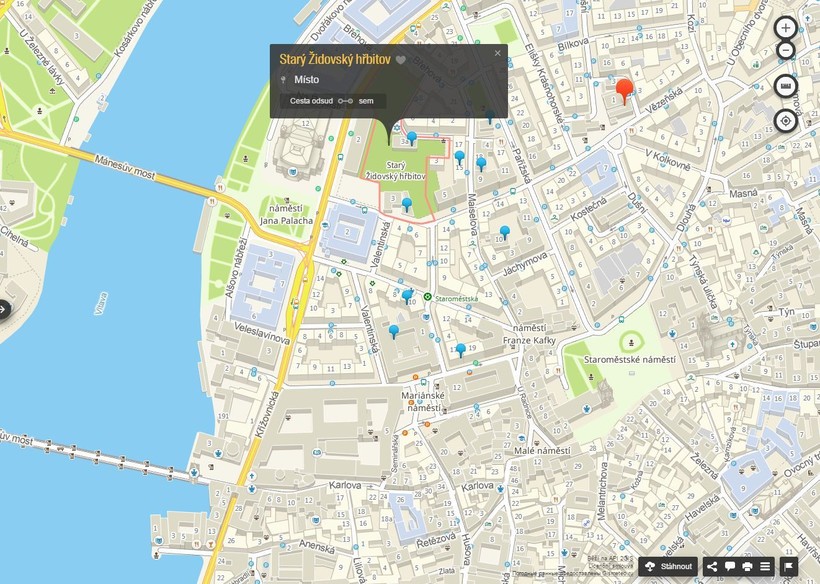Click the 'Alšovo nábřeží' street label
This screenshot has width=820, height=584.
click(236, 268)
